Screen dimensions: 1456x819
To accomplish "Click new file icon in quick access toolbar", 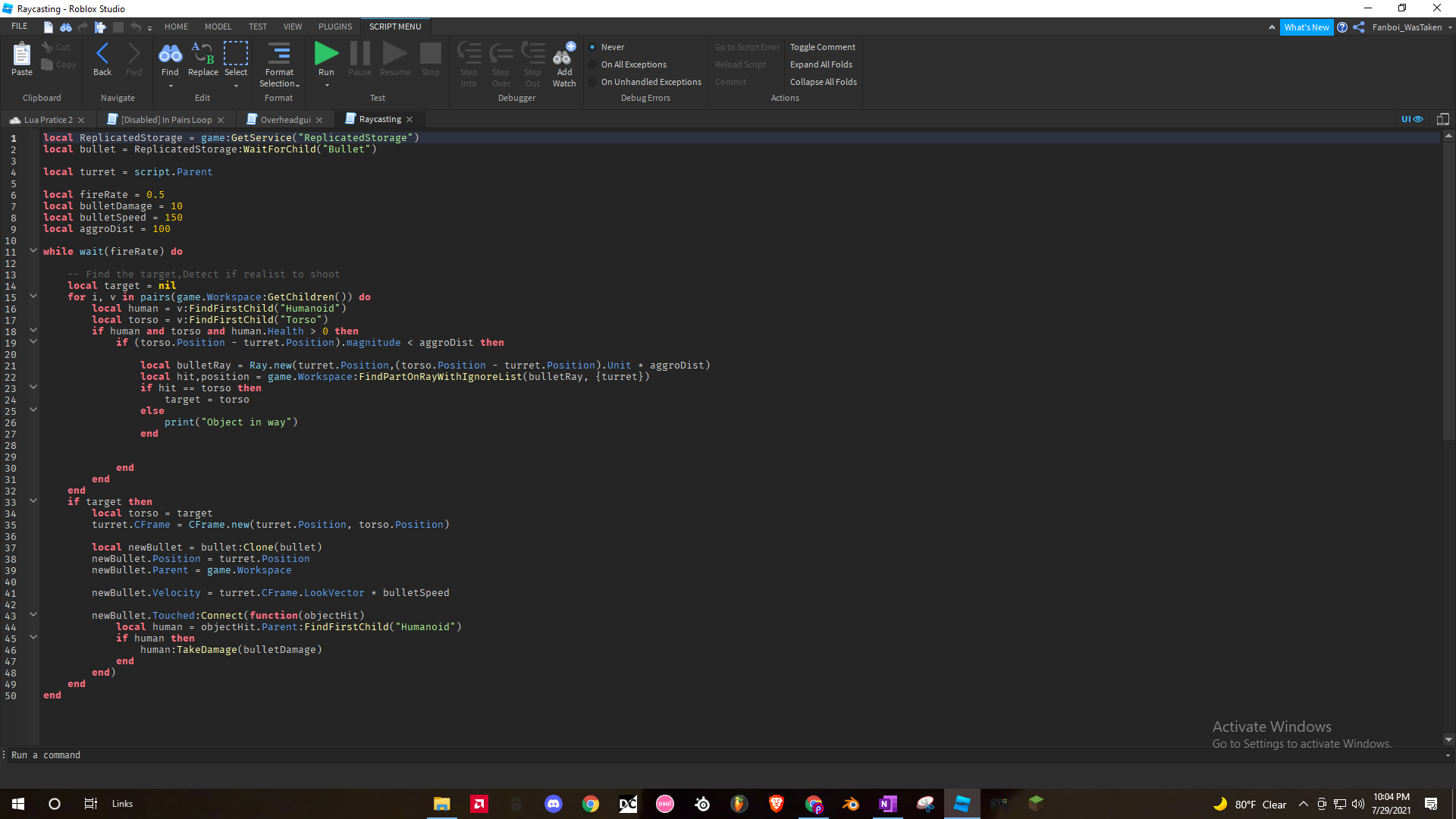I will tap(49, 27).
